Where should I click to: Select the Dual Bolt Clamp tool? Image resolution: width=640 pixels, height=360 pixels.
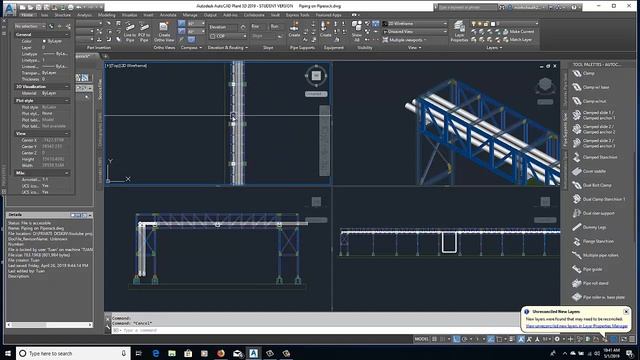coord(592,185)
